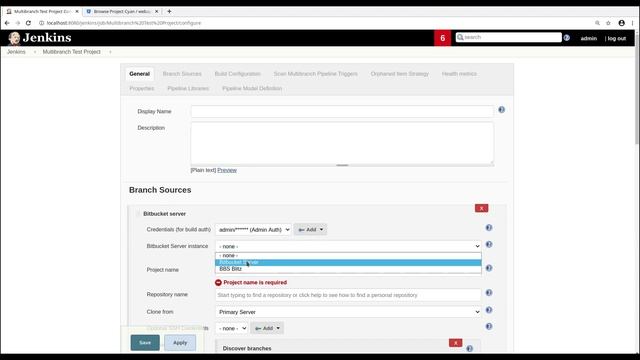Click the Jenkins breadcrumb link
This screenshot has height=360, width=640.
coord(16,52)
